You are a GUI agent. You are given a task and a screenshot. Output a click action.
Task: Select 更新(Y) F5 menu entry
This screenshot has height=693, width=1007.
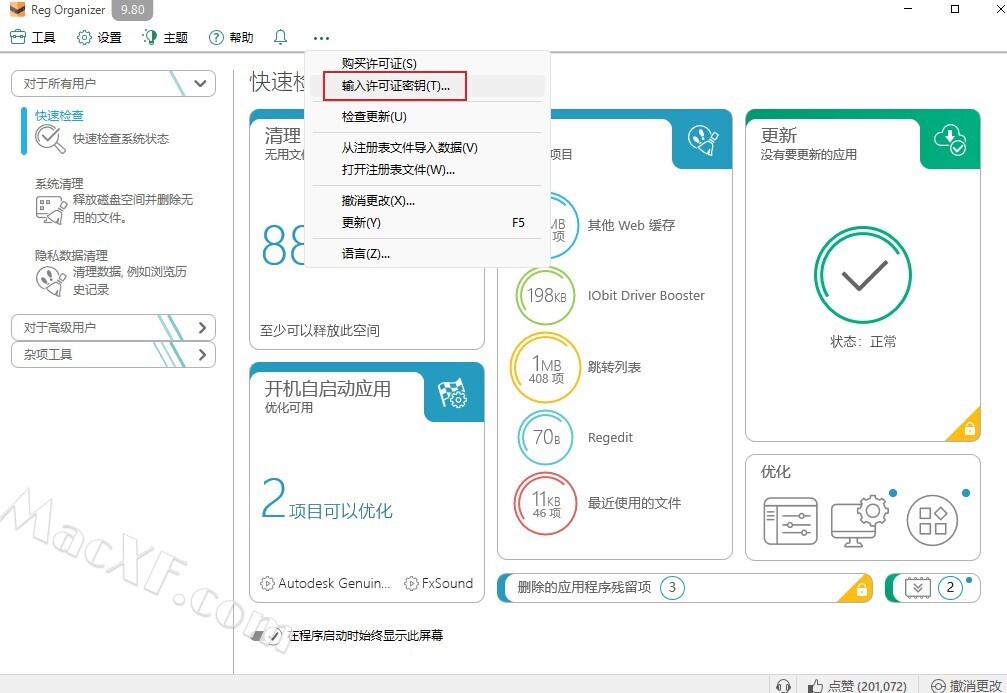427,222
